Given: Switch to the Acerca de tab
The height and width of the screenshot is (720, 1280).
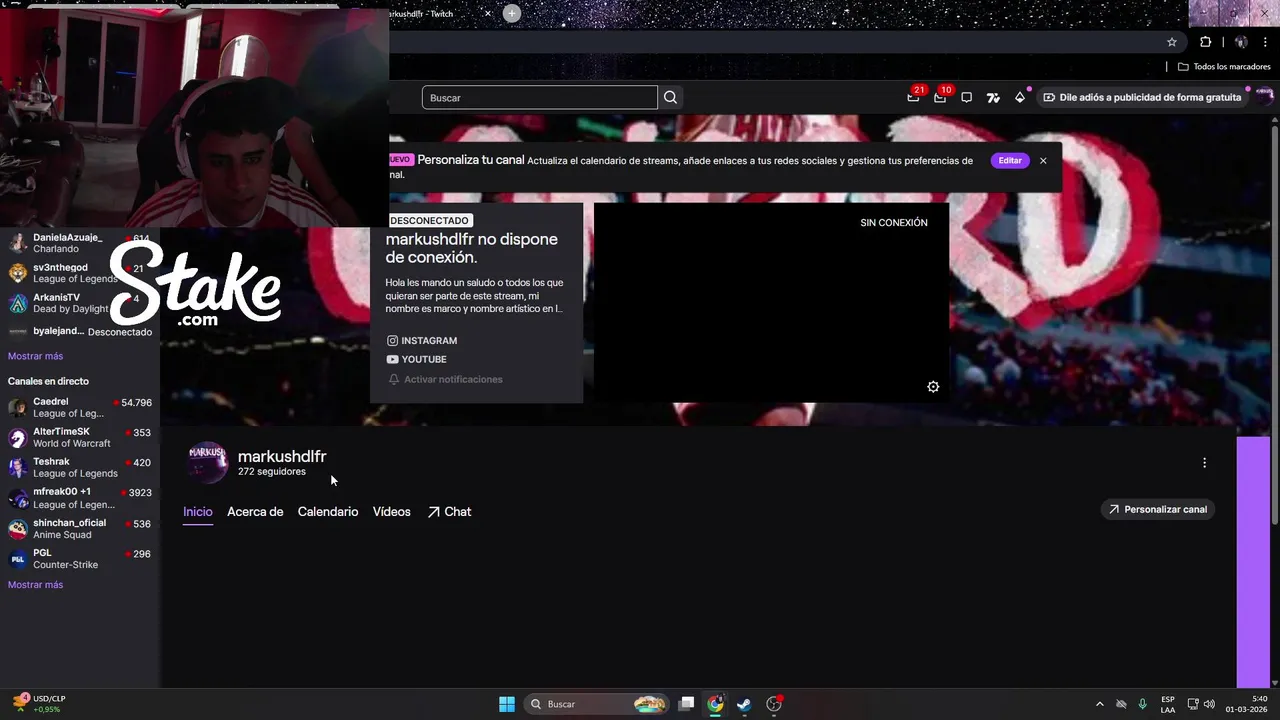Looking at the screenshot, I should point(255,512).
